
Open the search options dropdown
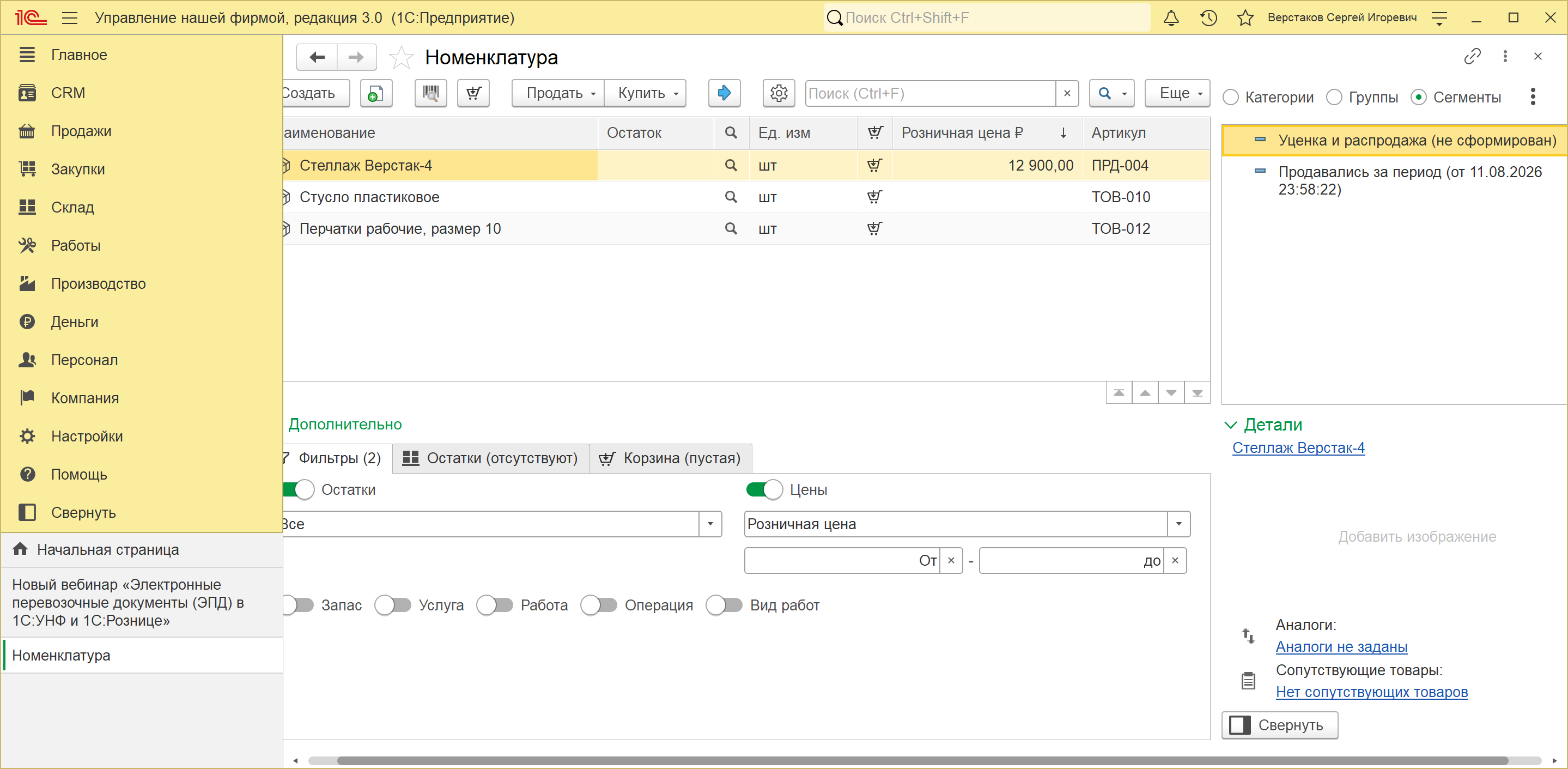tap(1111, 93)
